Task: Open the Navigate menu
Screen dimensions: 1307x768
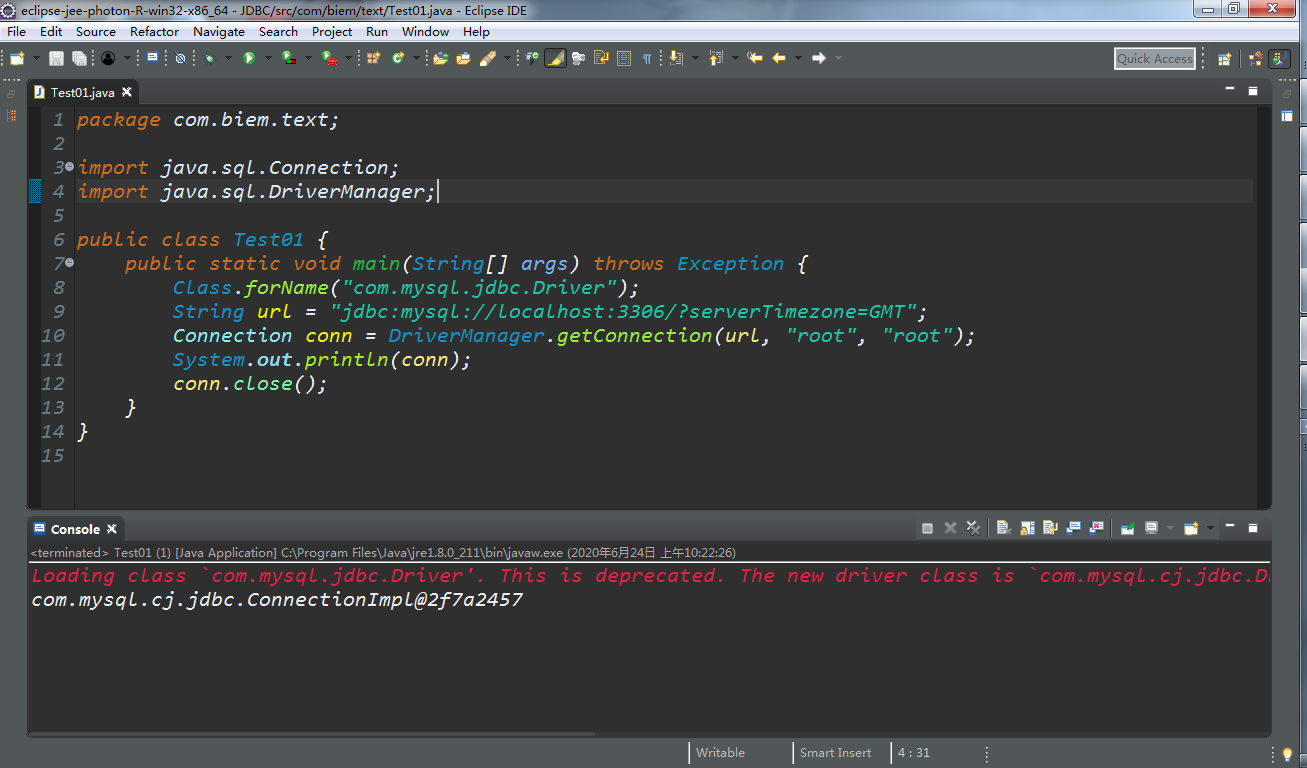Action: [219, 31]
